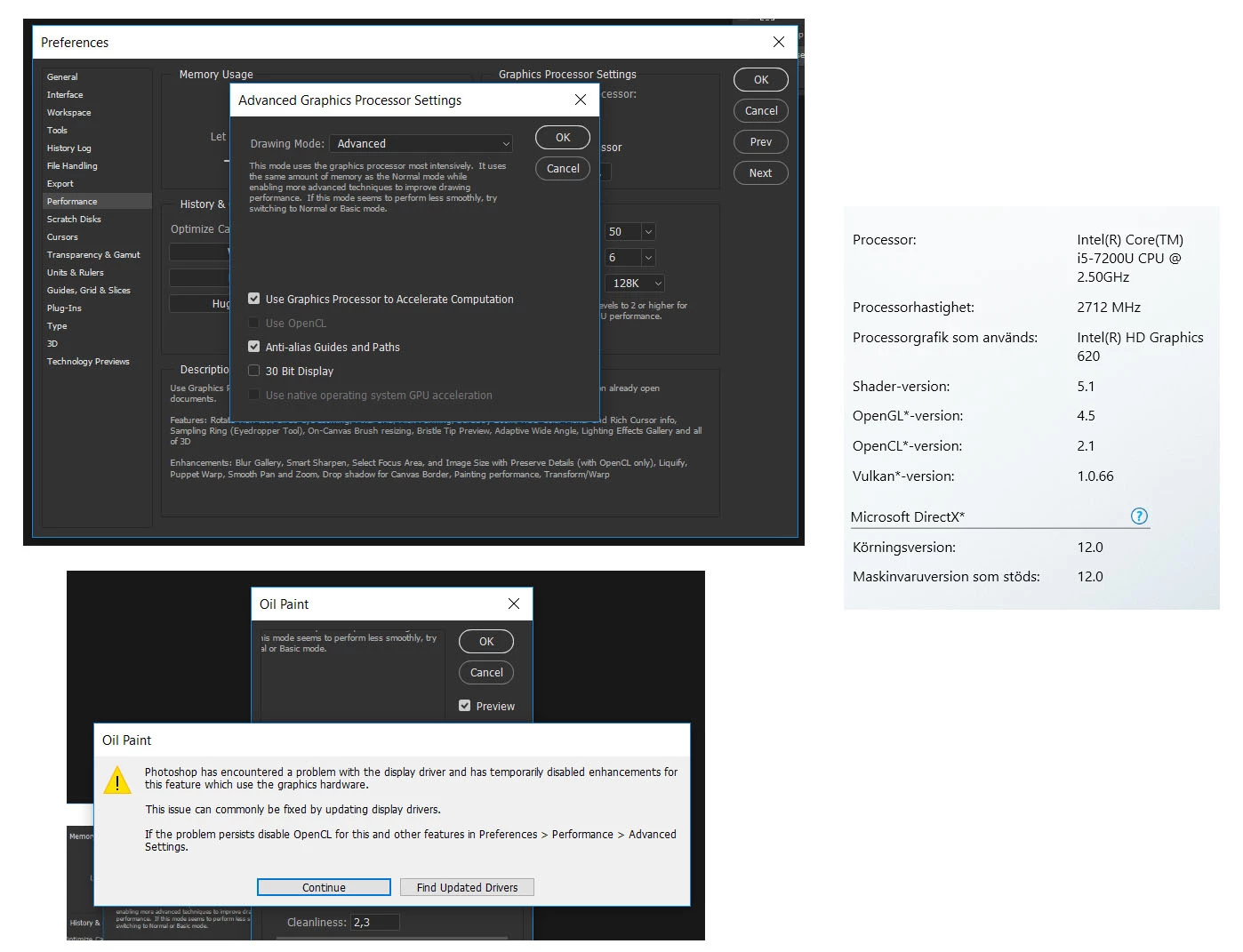This screenshot has height=952, width=1243.
Task: Click the OpenGL version value 4.5
Action: 1086,416
